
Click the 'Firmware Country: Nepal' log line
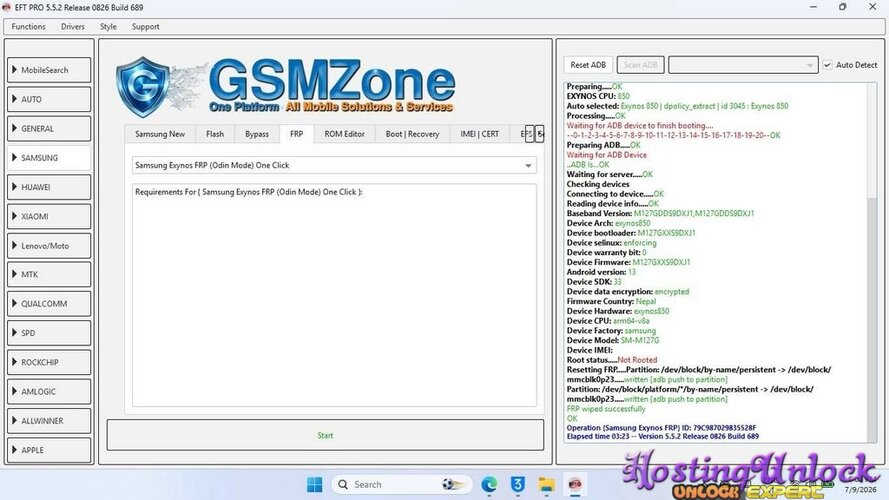[611, 302]
